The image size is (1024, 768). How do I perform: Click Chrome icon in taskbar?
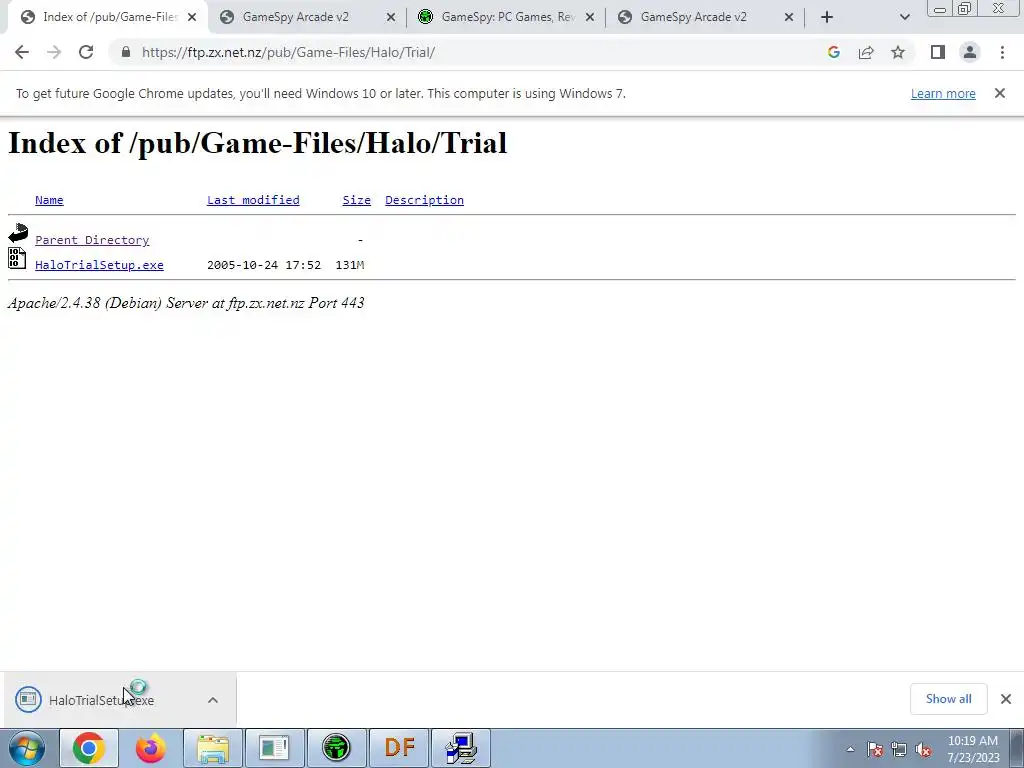click(x=89, y=748)
